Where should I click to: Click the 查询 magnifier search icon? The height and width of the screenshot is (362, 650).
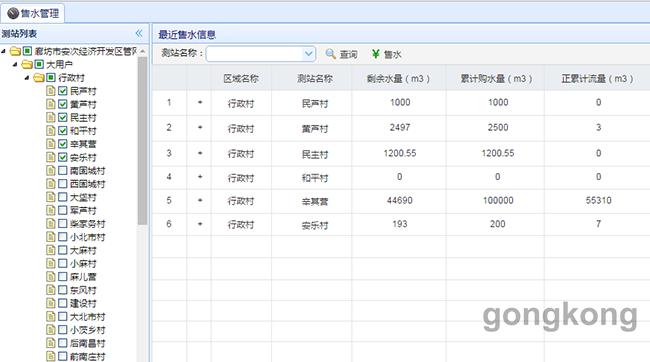point(330,54)
